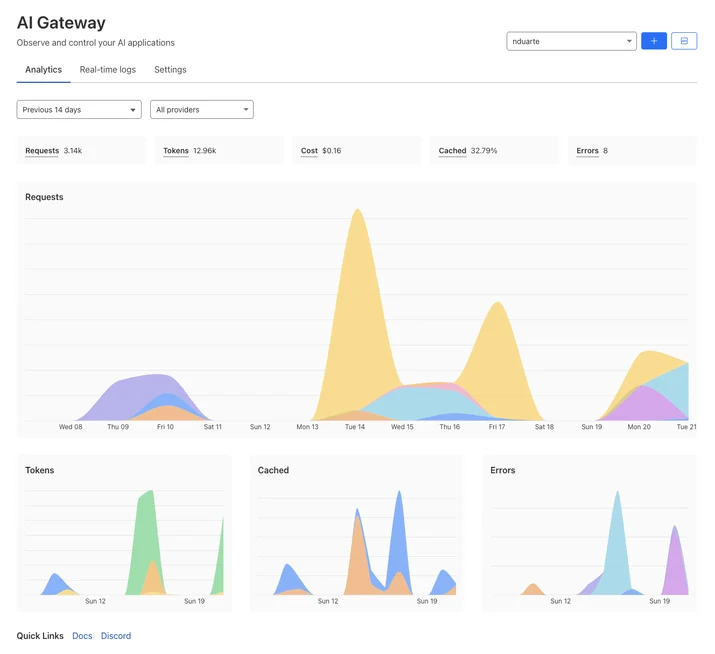Select the Analytics tab
Viewport: 715px width, 654px height.
click(x=43, y=69)
